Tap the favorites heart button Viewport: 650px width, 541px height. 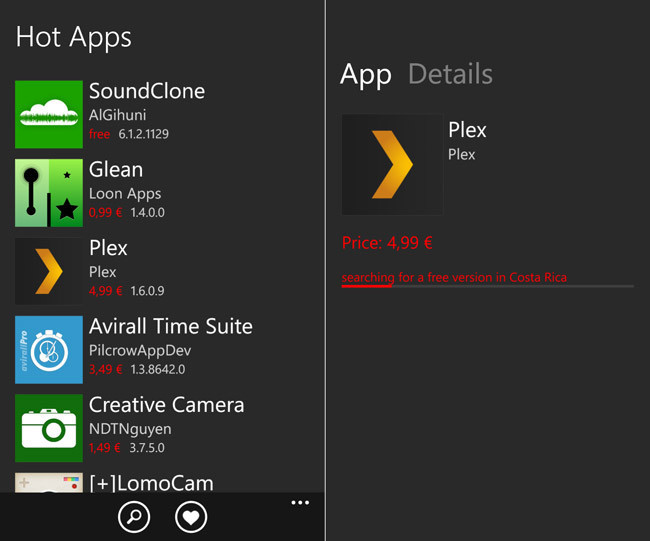191,517
